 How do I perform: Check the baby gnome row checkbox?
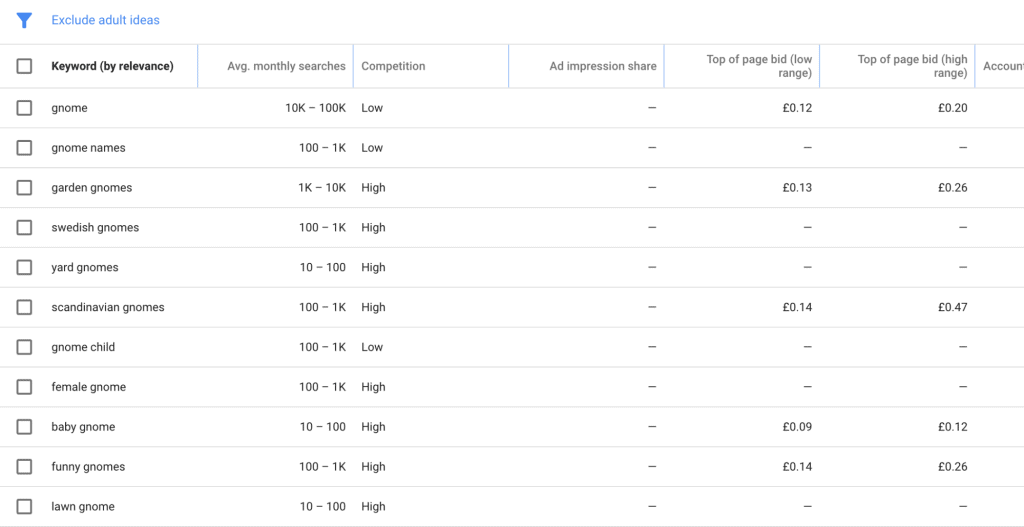pyautogui.click(x=24, y=427)
